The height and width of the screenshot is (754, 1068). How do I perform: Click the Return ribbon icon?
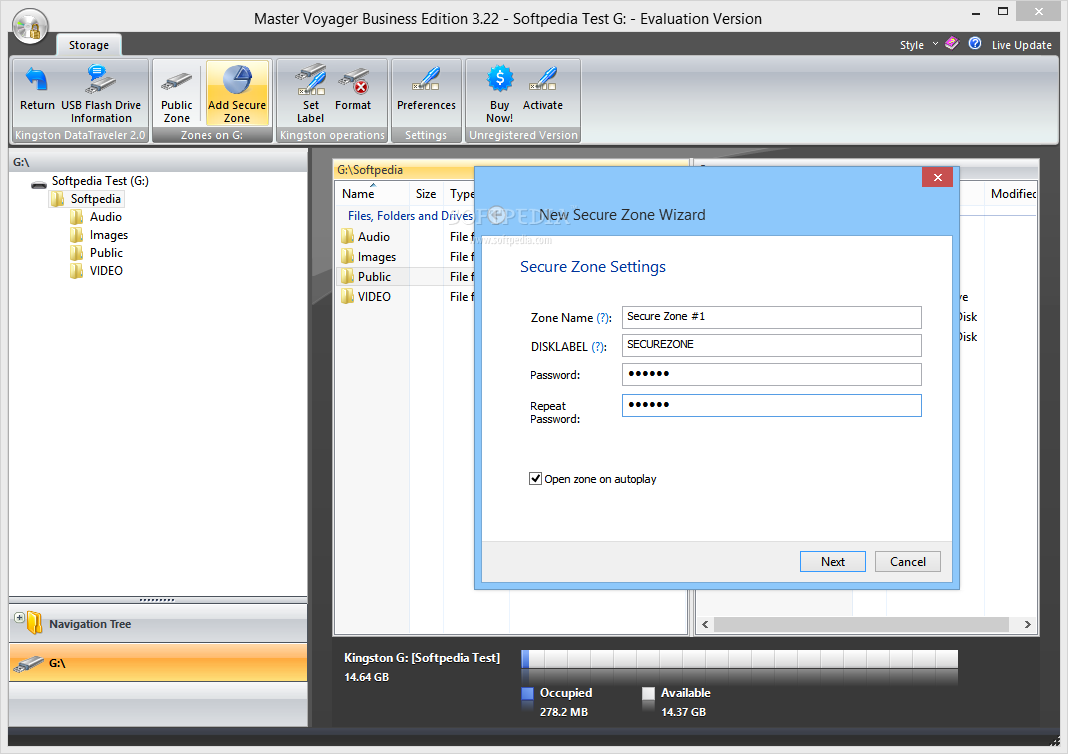coord(37,89)
